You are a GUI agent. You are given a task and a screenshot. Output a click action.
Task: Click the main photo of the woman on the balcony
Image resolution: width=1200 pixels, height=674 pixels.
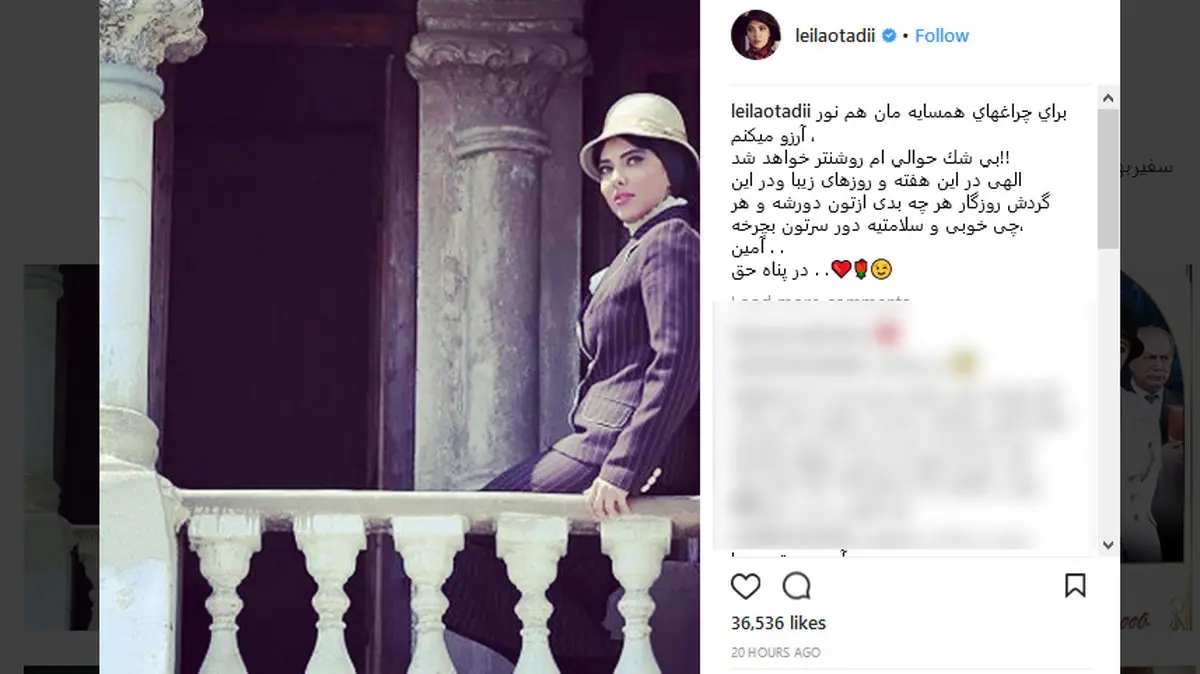(x=400, y=337)
